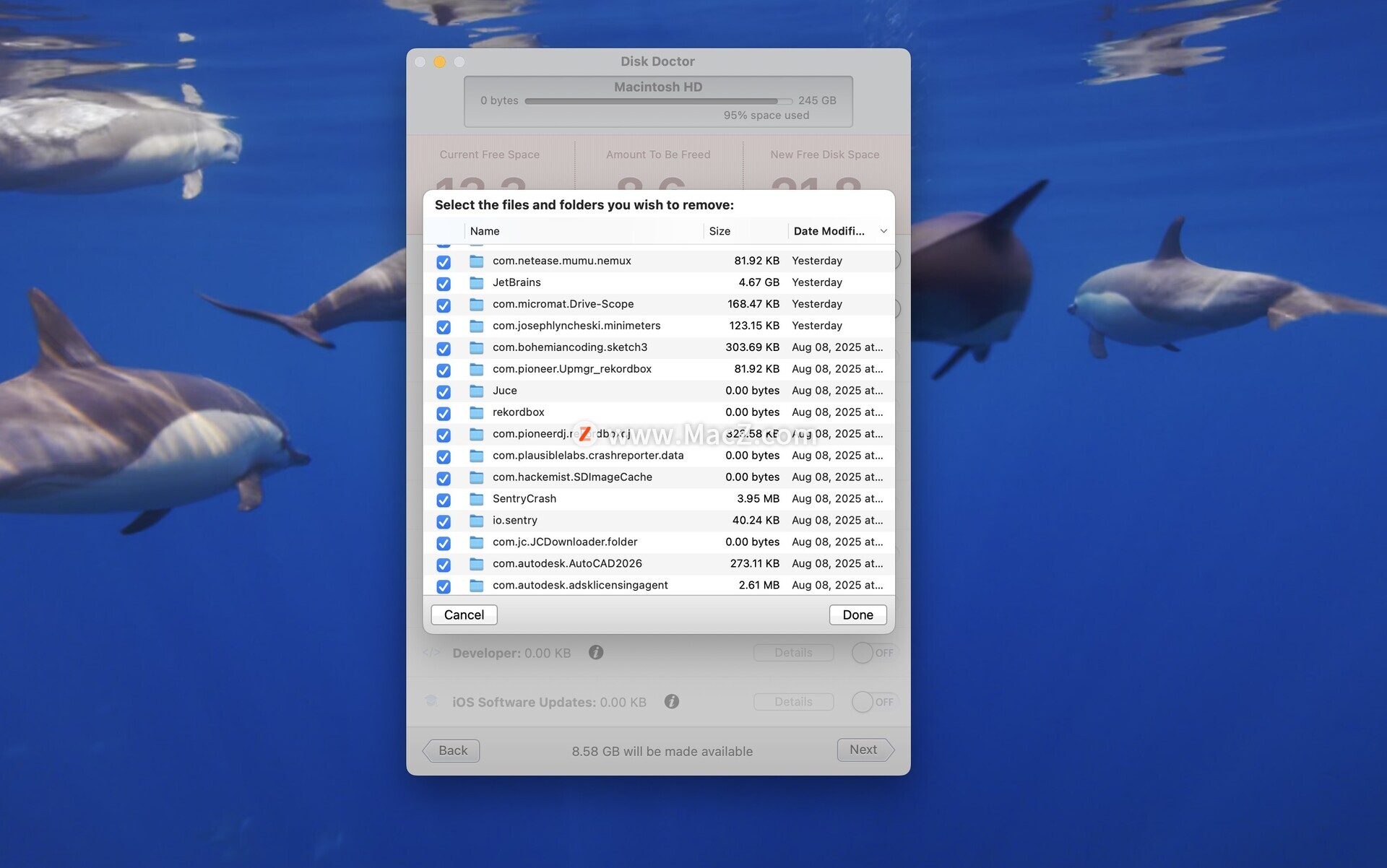Uncheck com.bohemiancoding.sketch3 checkbox
This screenshot has height=868, width=1387.
click(x=444, y=348)
